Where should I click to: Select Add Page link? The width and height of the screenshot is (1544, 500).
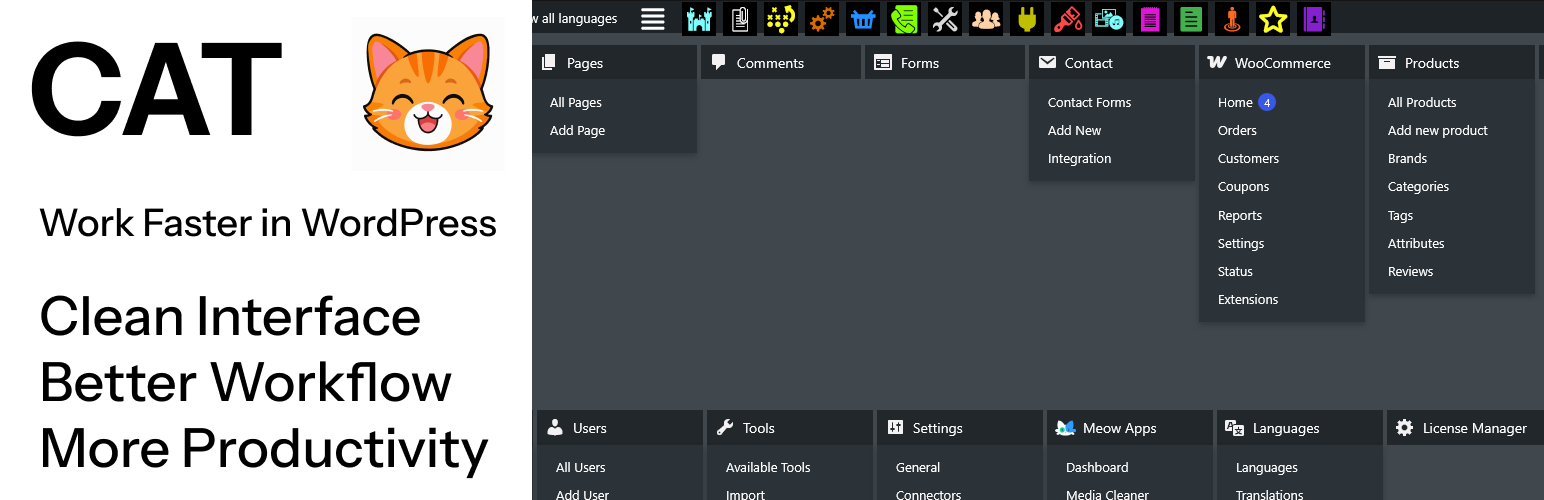coord(577,130)
